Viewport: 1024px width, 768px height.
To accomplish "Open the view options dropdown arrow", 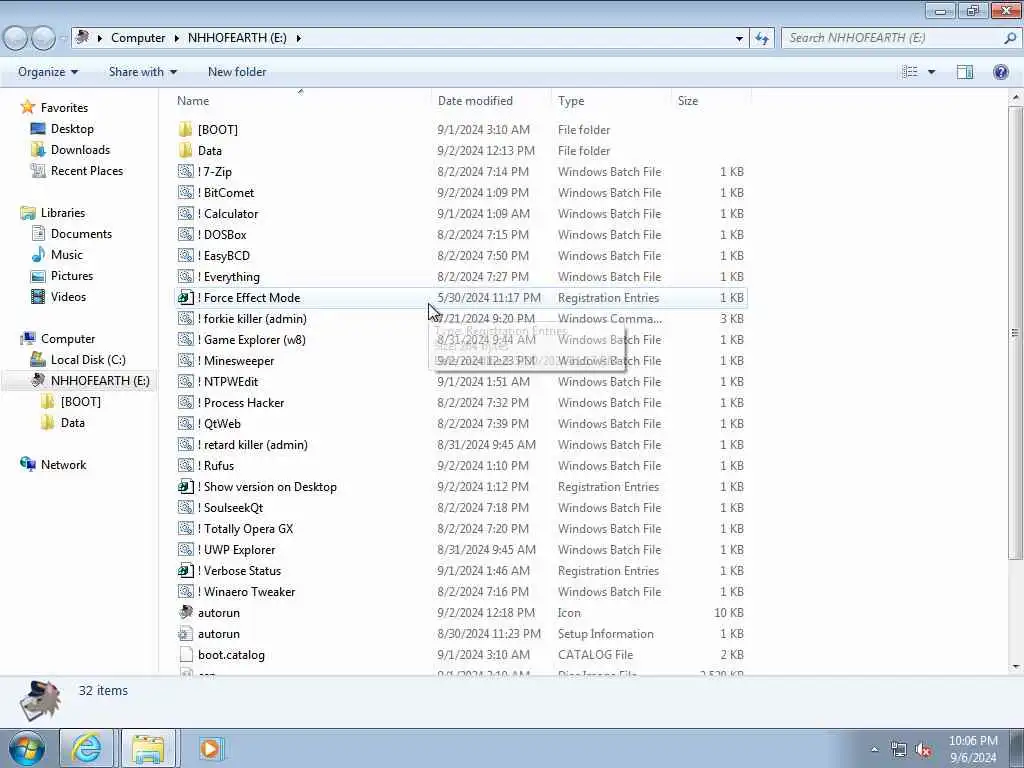I will 931,72.
